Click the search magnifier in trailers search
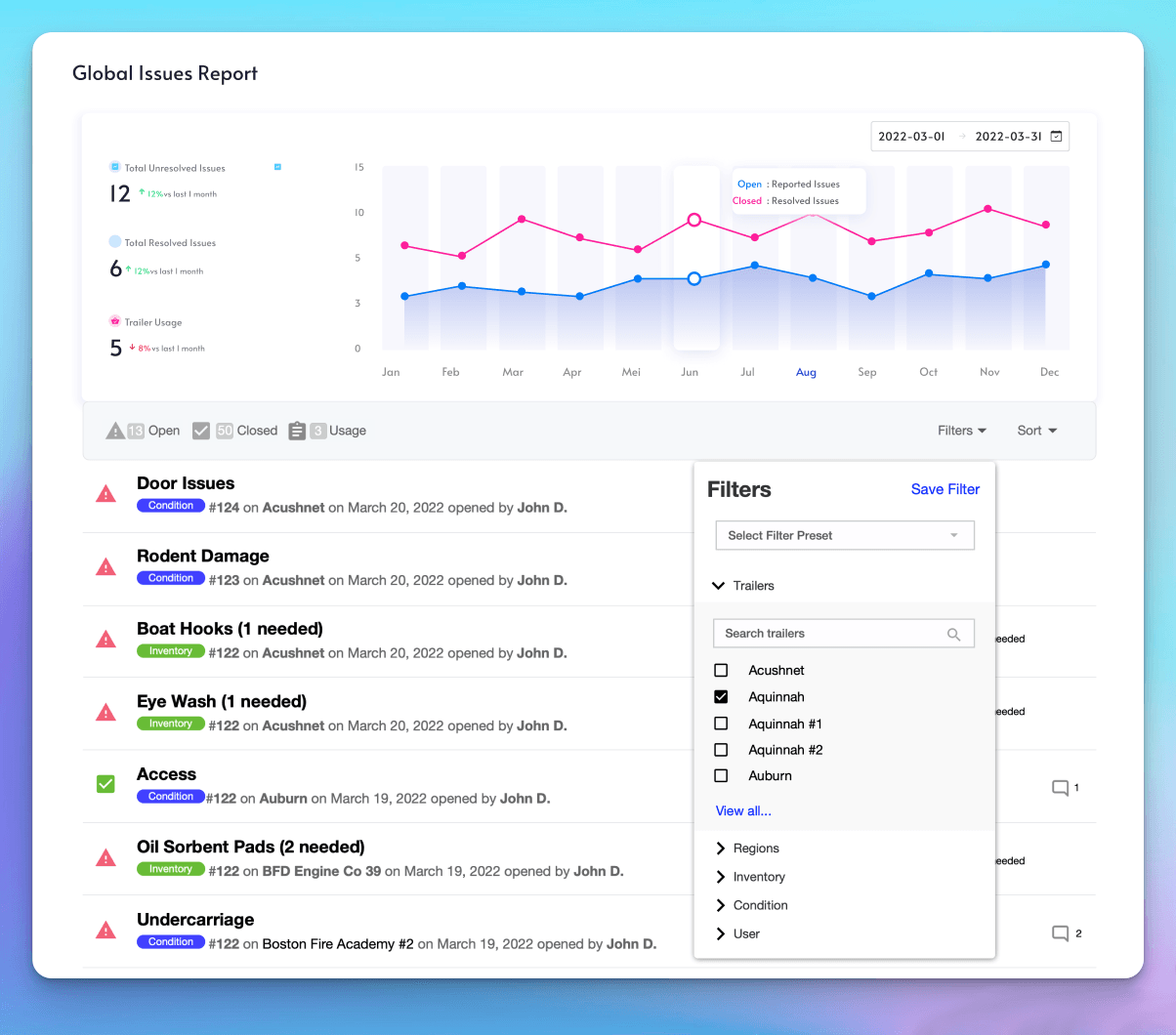Viewport: 1176px width, 1035px height. click(x=953, y=634)
